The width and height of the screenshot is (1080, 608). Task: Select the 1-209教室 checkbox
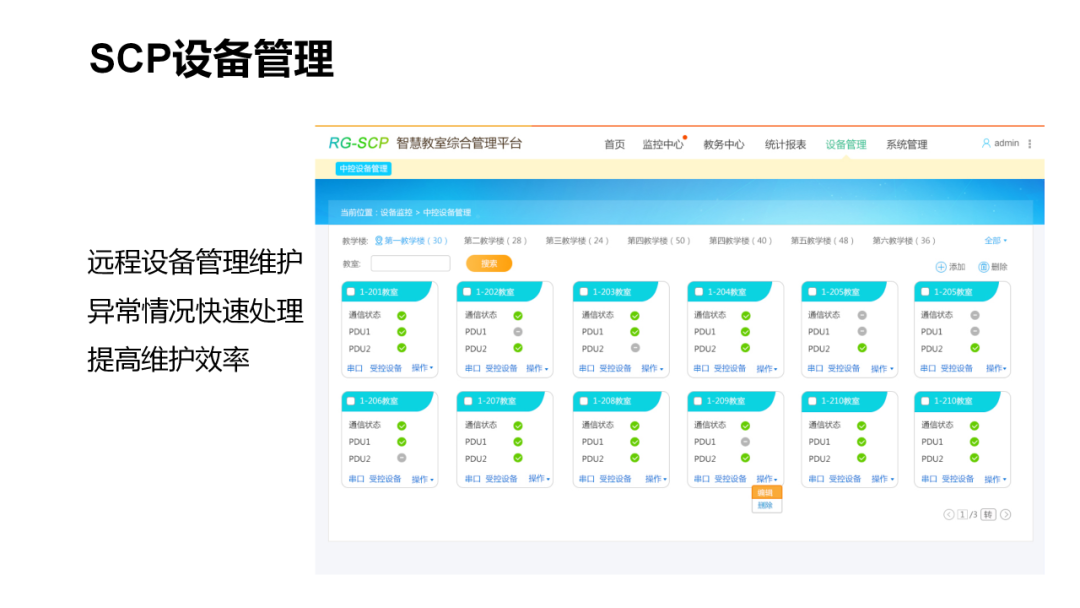698,401
